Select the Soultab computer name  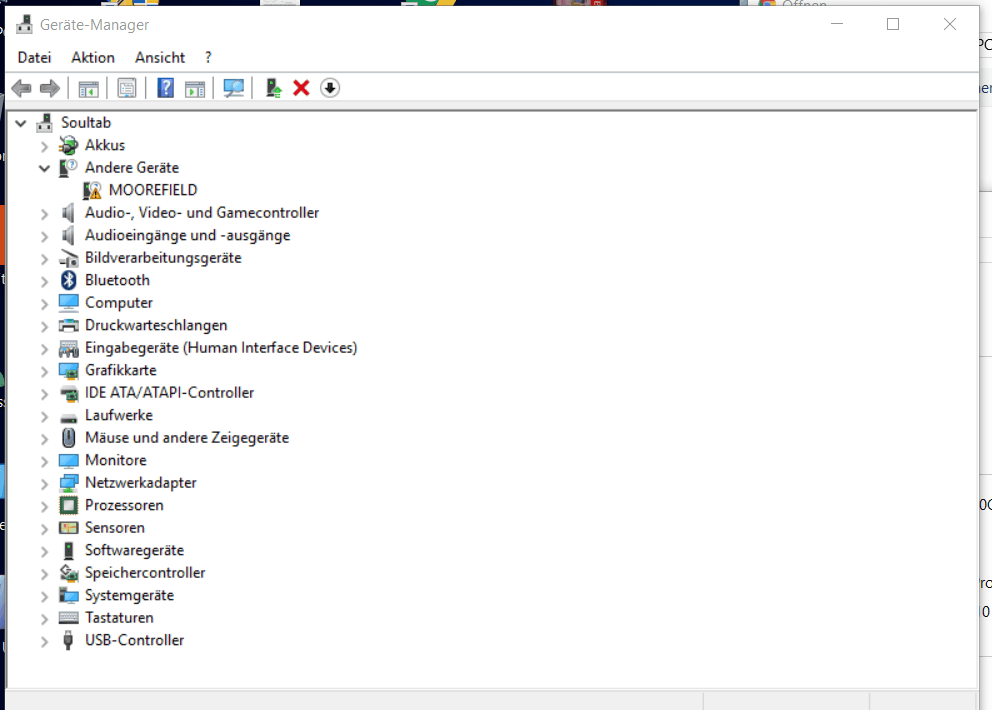tap(86, 123)
